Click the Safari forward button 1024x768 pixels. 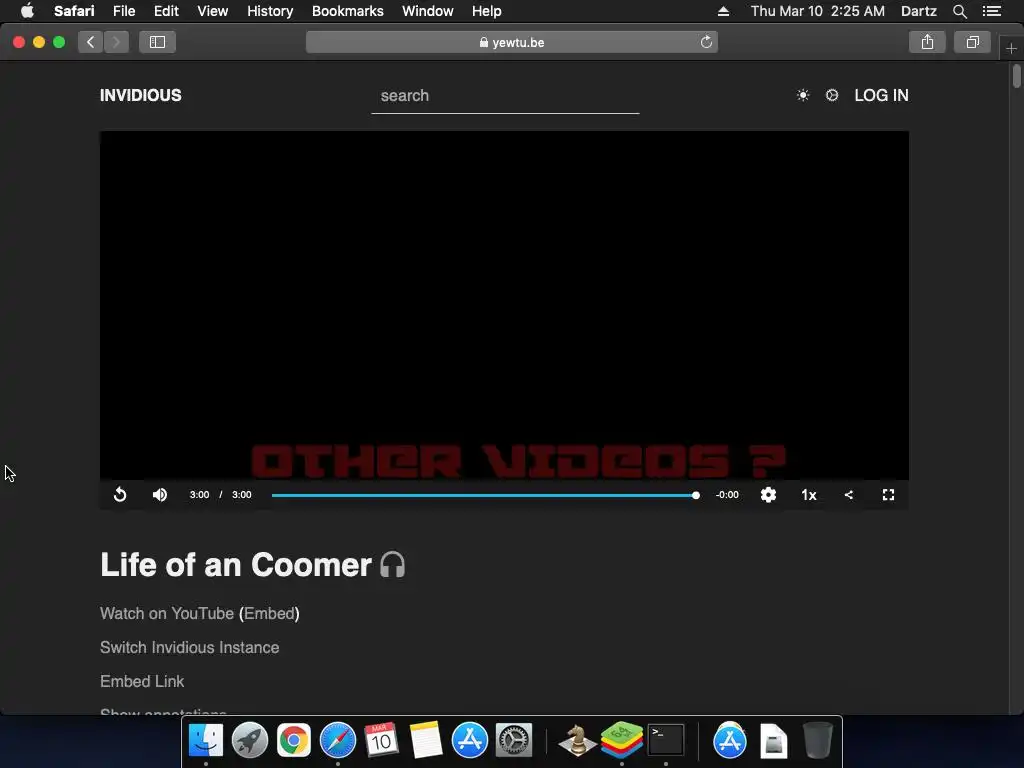point(116,42)
